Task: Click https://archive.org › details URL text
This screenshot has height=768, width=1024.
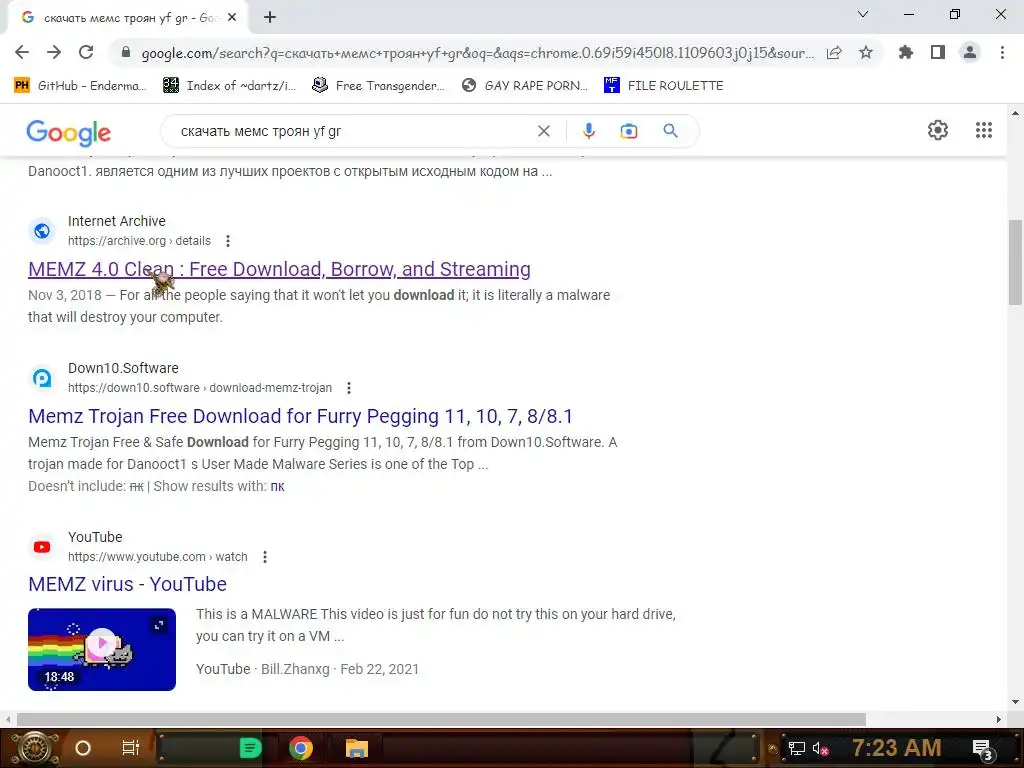Action: [x=139, y=241]
